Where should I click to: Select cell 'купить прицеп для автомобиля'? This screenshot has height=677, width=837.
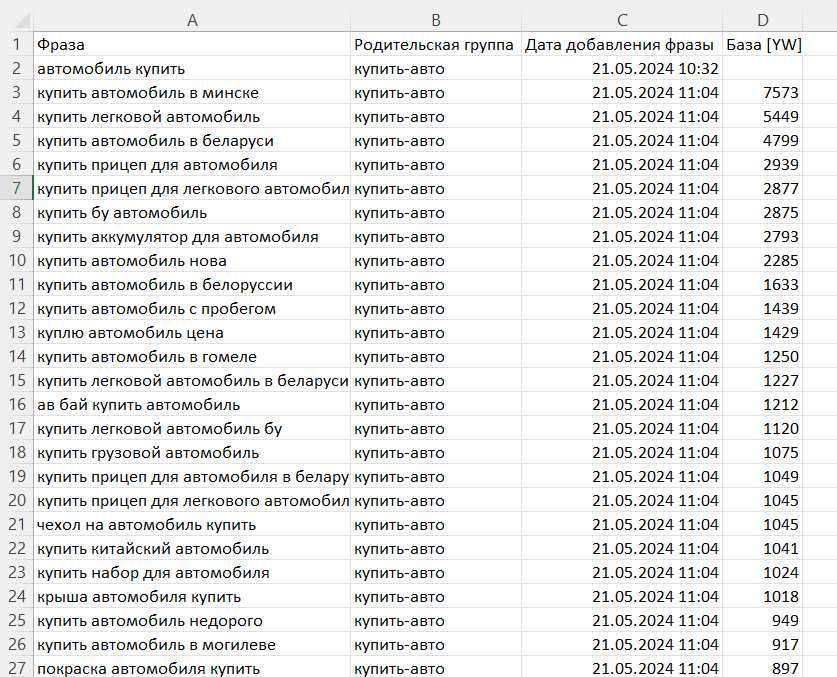click(192, 164)
